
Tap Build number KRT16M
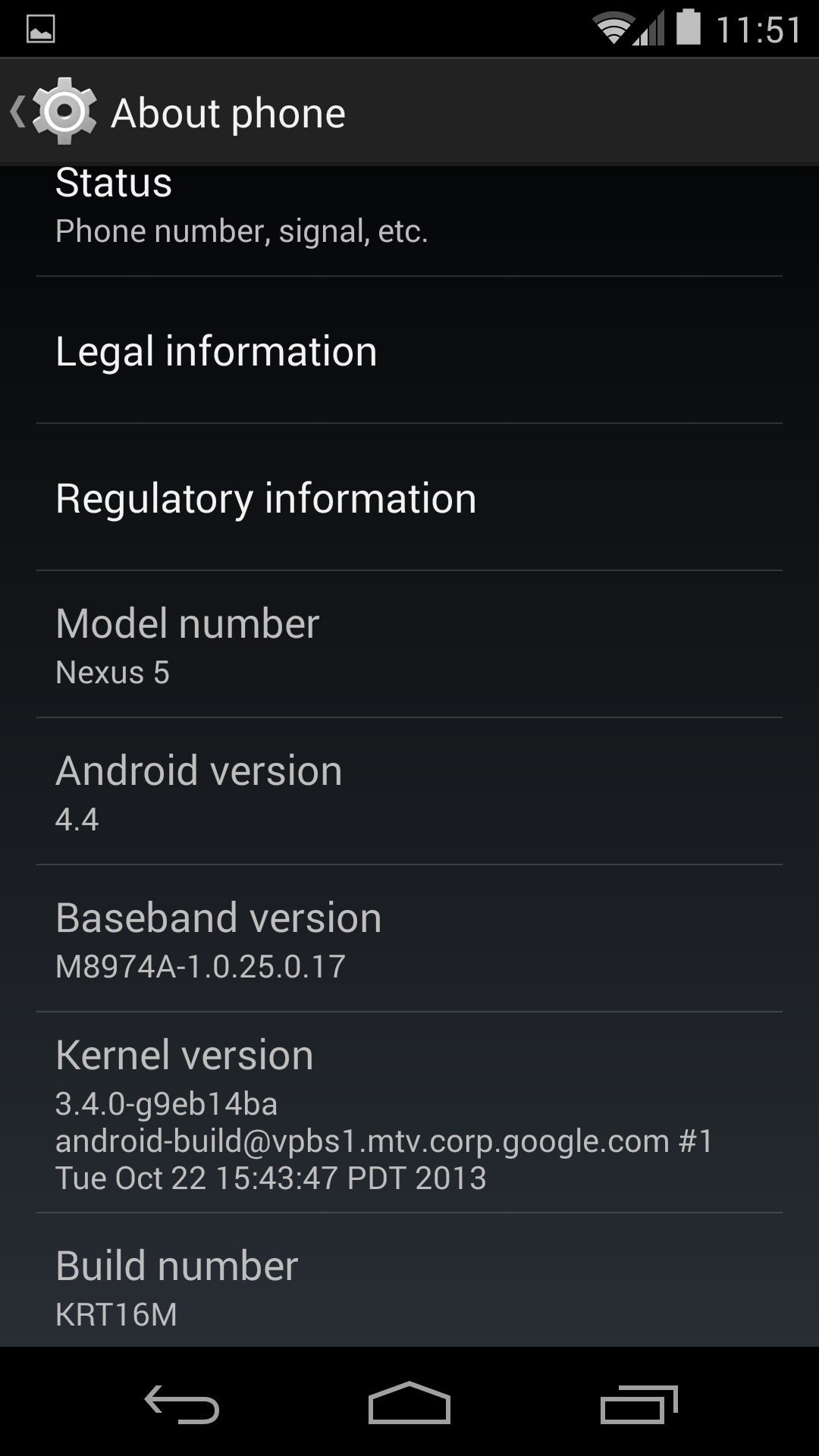coord(409,1281)
